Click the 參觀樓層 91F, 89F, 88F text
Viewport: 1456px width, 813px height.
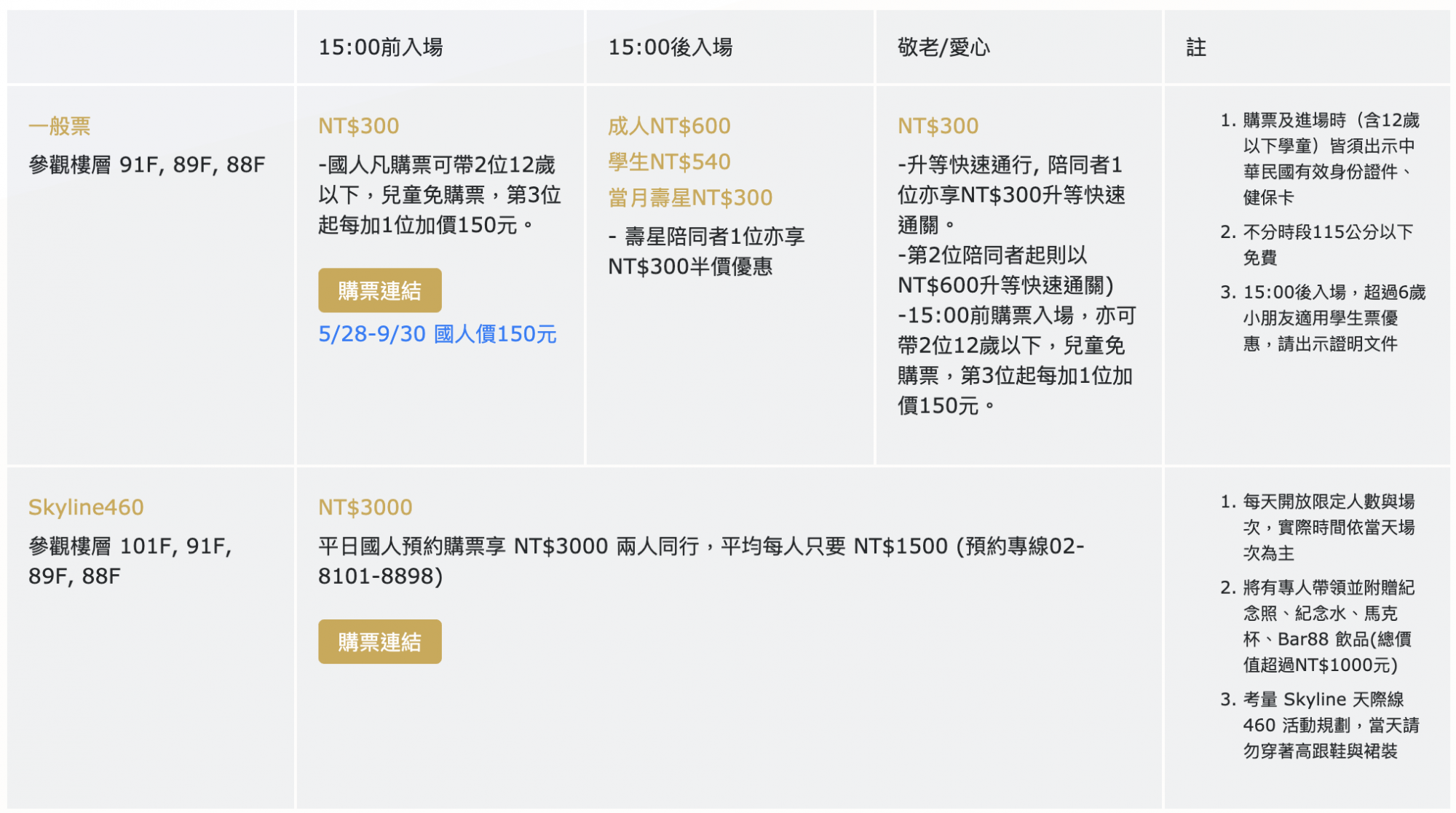click(x=146, y=166)
